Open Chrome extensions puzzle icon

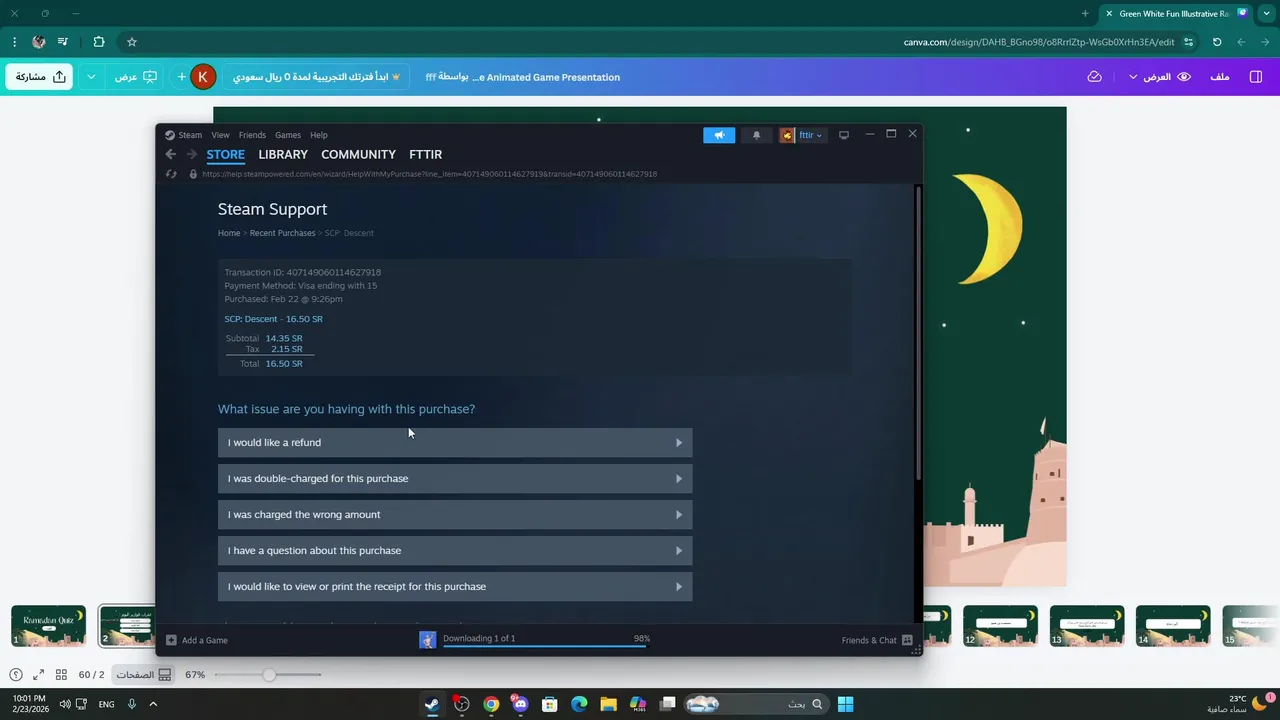tap(98, 42)
